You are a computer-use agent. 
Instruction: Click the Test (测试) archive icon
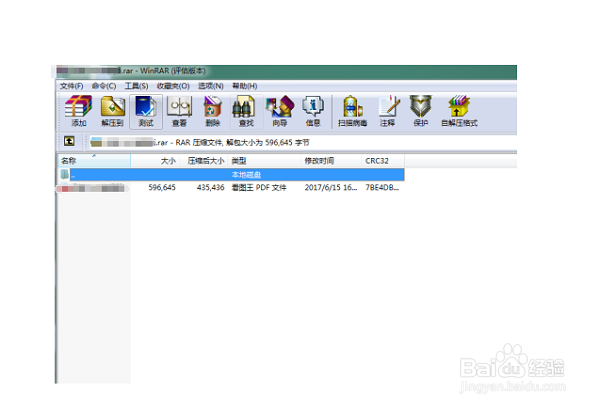pyautogui.click(x=146, y=111)
